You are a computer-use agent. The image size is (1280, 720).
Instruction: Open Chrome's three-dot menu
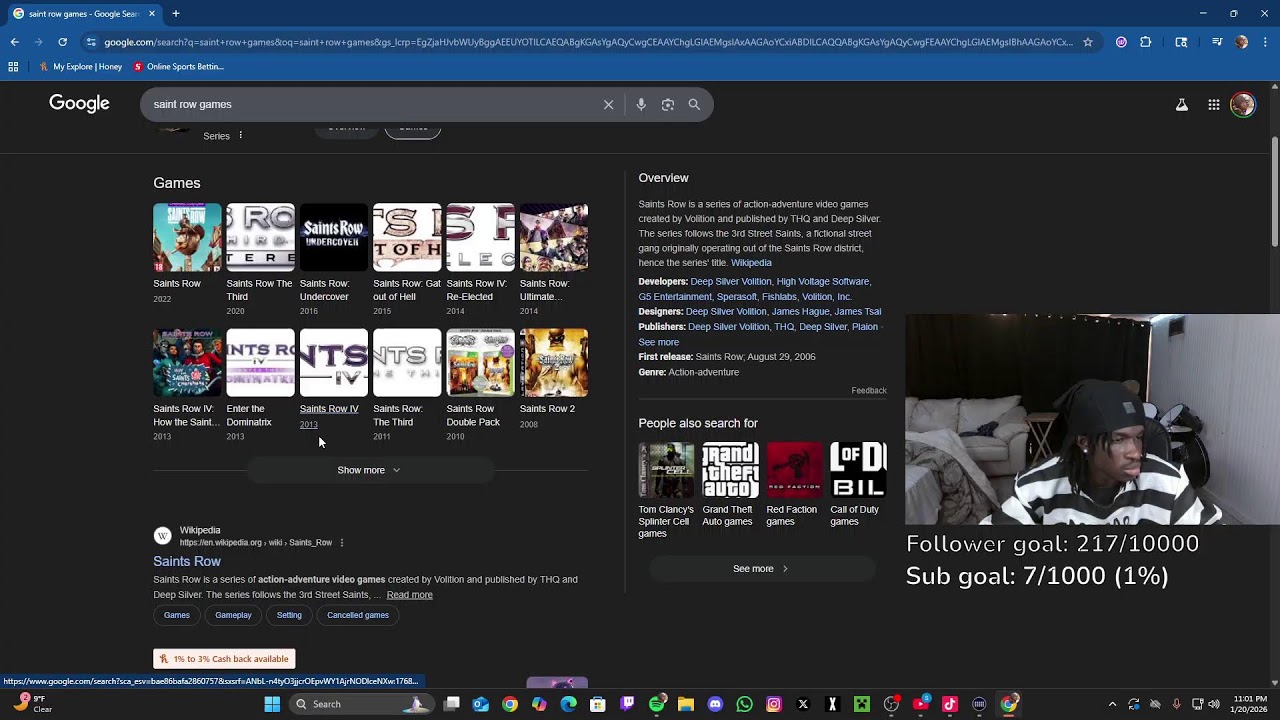[1265, 42]
